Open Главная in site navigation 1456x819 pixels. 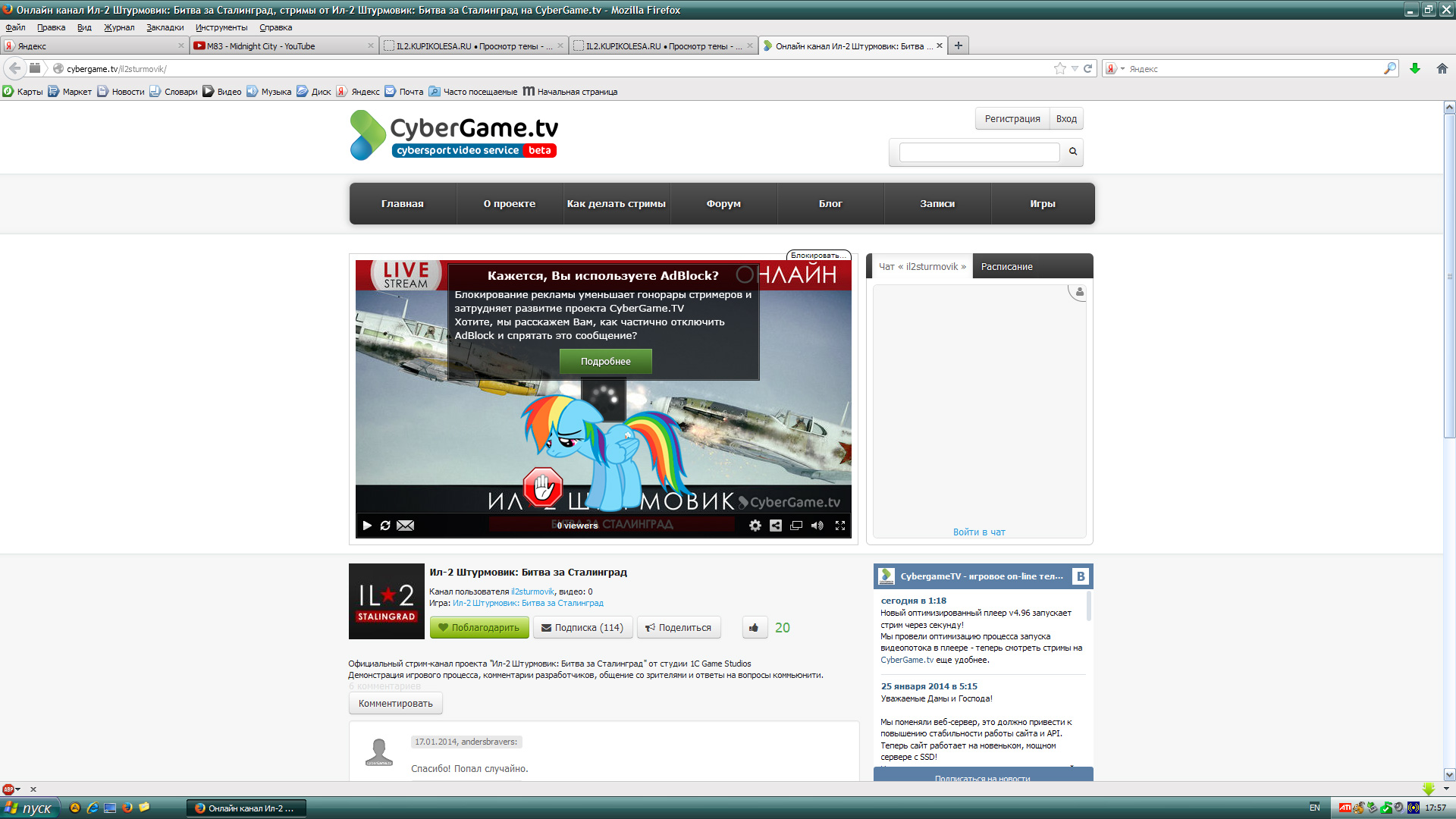403,204
